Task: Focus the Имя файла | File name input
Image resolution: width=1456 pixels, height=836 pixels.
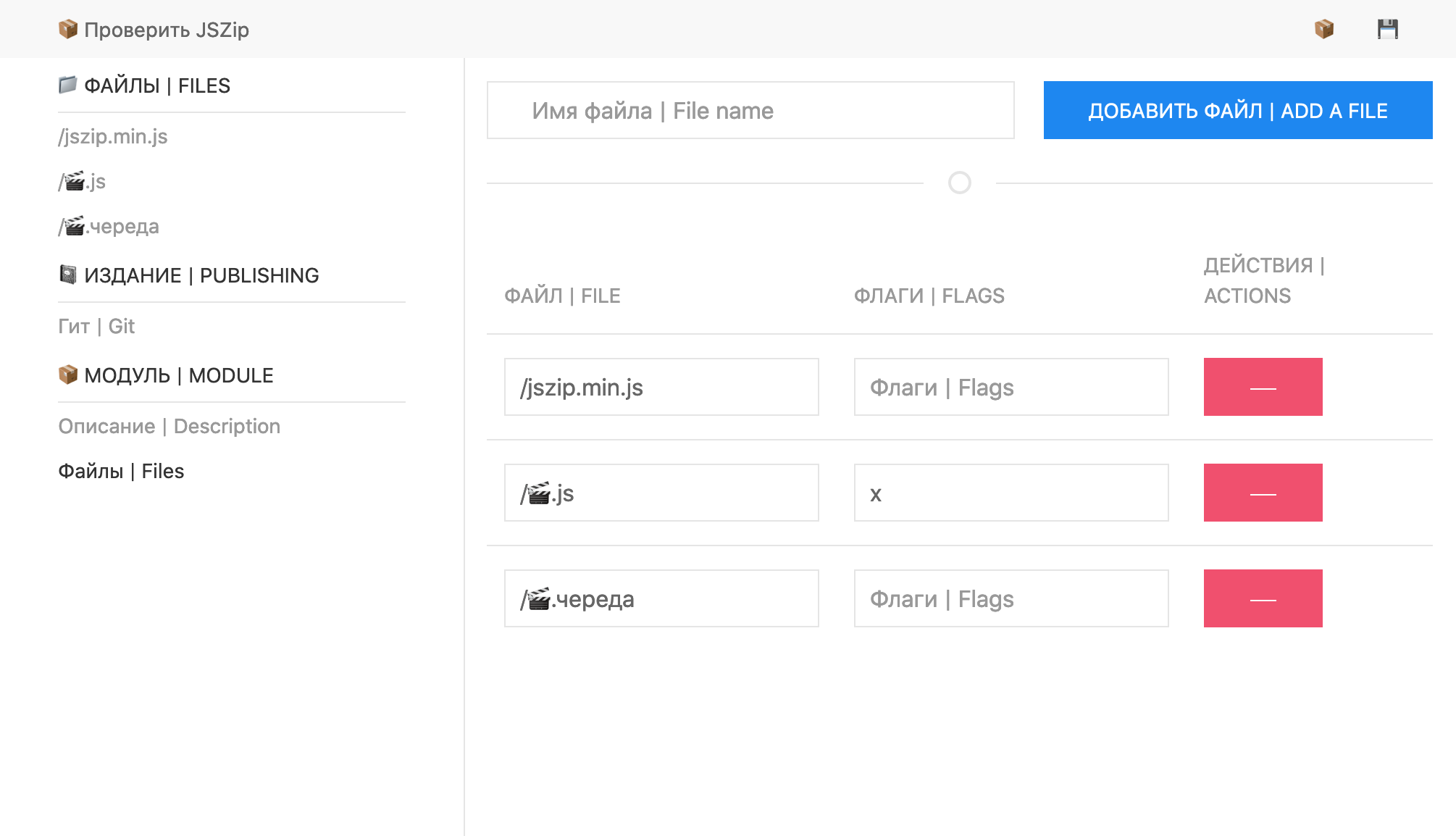Action: click(750, 110)
